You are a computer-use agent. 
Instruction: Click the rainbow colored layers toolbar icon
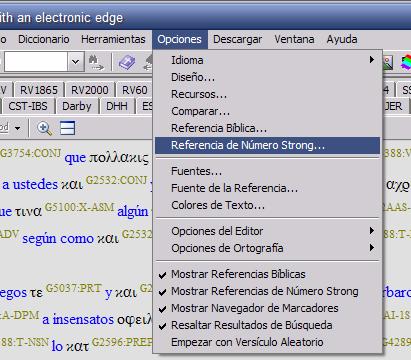point(406,62)
